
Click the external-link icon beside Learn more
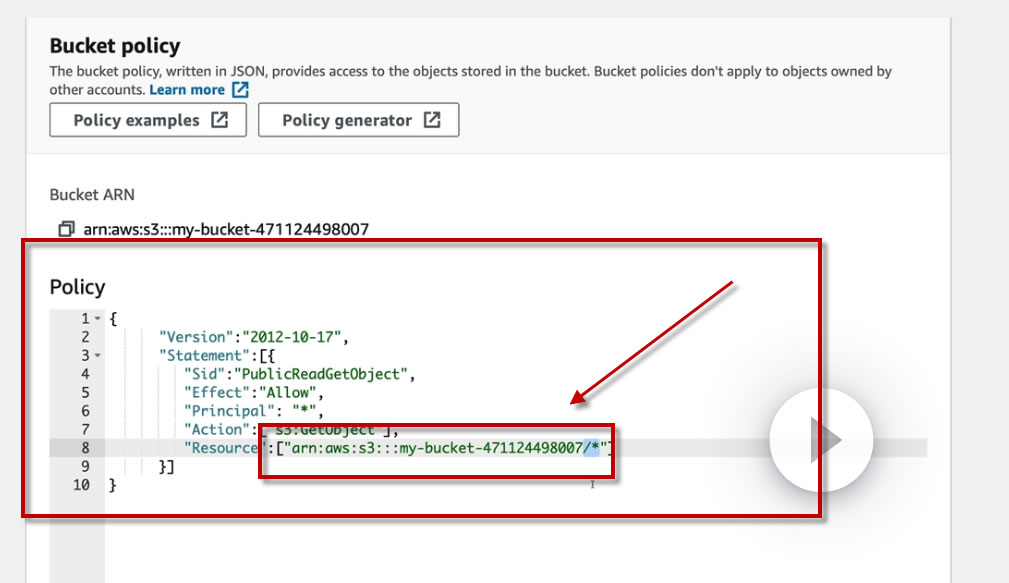pyautogui.click(x=240, y=90)
